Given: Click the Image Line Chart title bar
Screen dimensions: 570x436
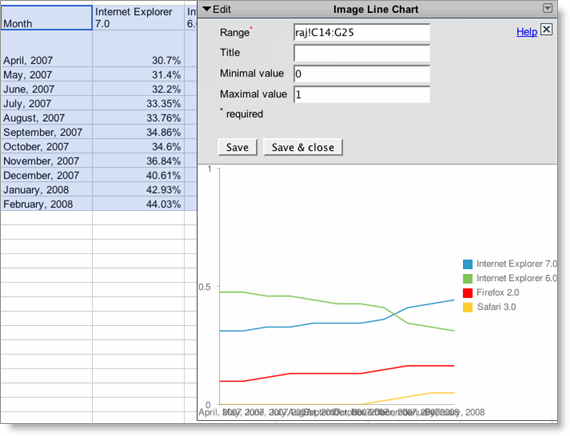Looking at the screenshot, I should (376, 9).
